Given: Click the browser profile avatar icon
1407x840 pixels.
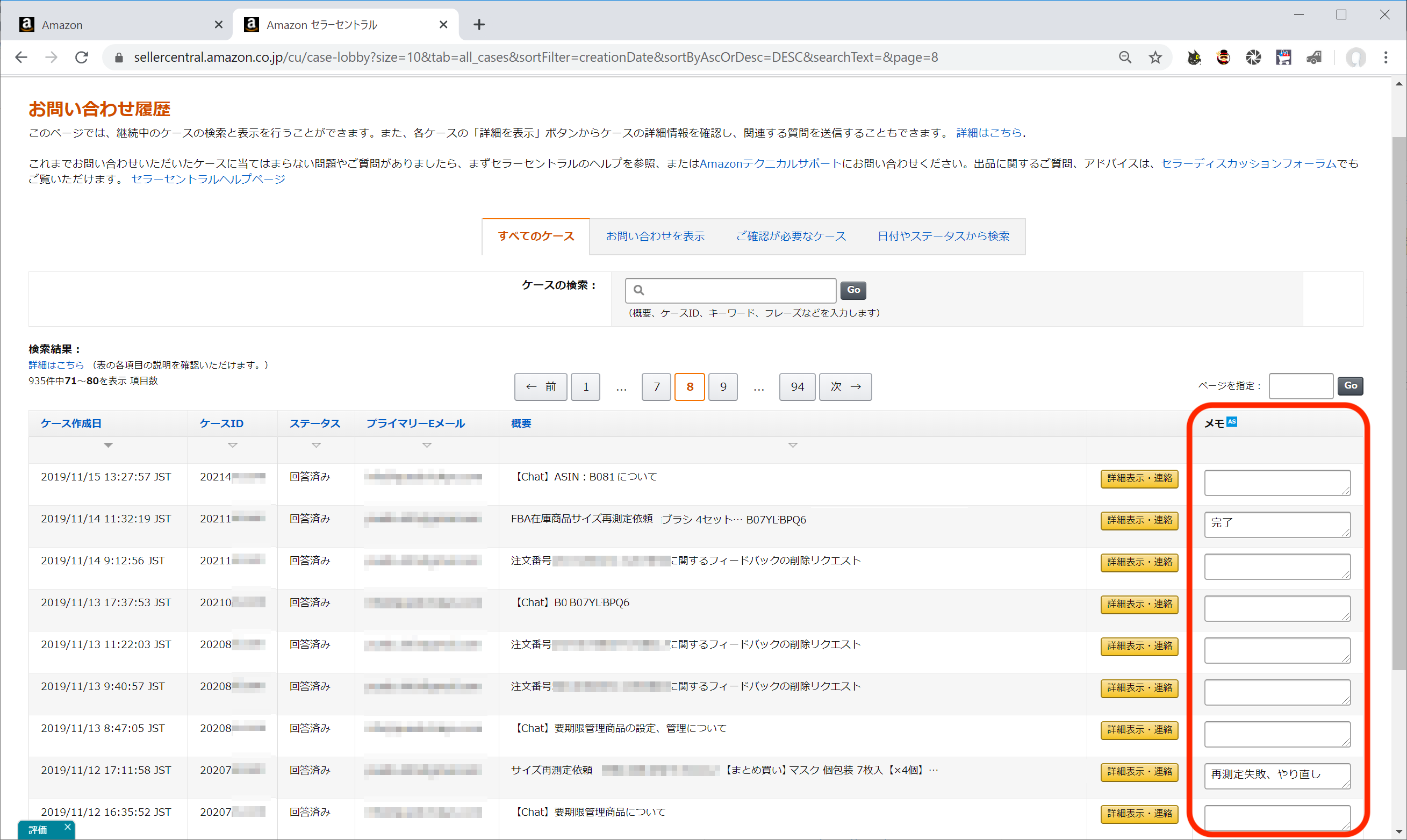Looking at the screenshot, I should [x=1355, y=57].
